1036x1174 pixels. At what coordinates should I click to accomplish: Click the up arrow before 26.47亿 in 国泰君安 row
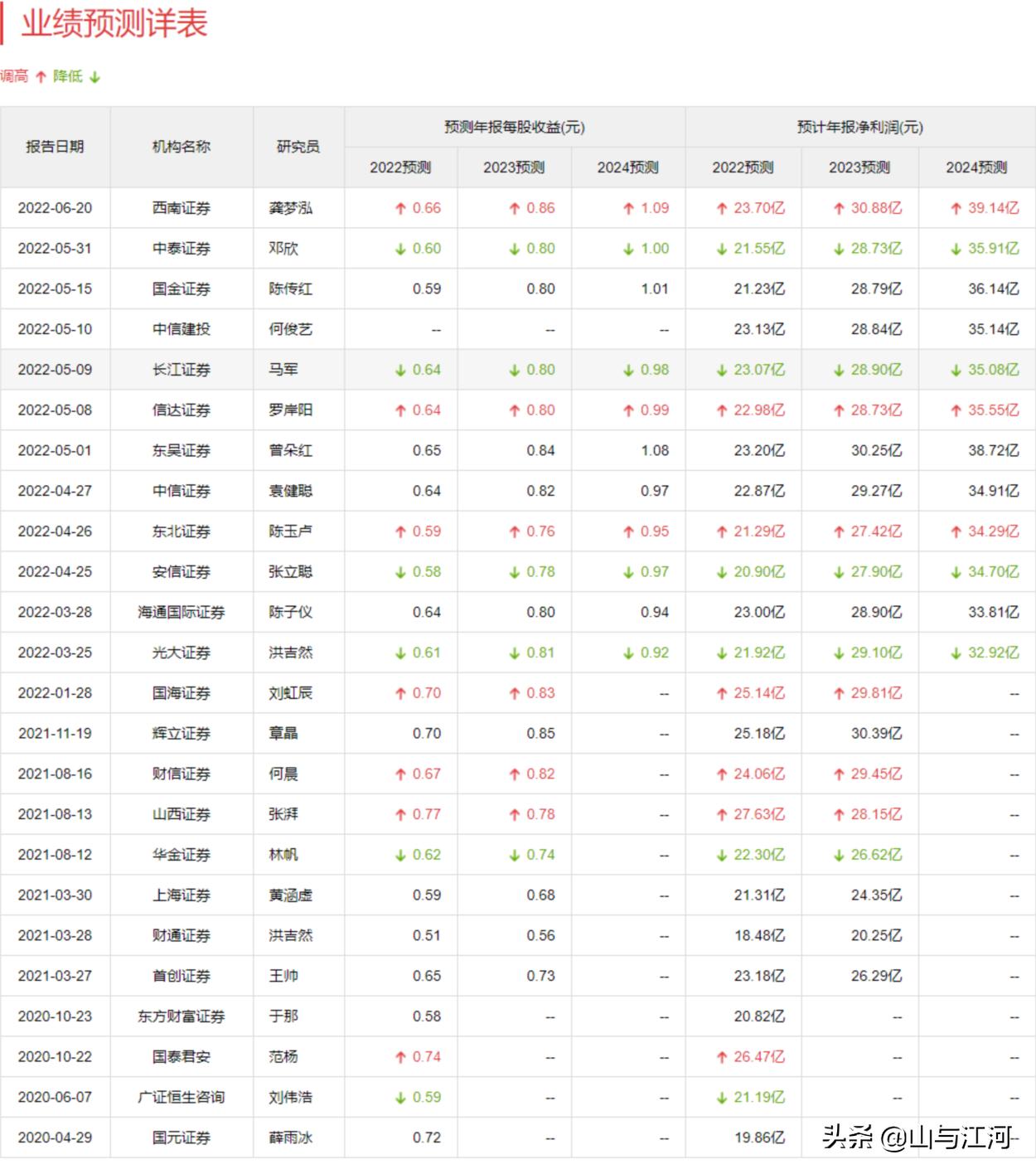722,1058
